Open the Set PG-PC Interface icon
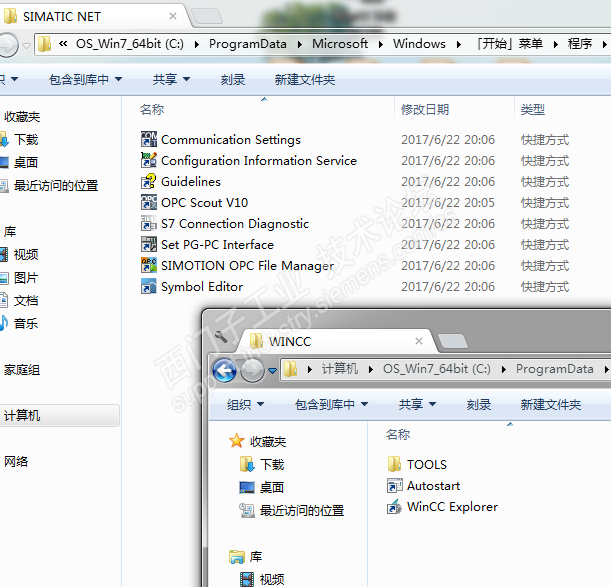Viewport: 611px width, 587px height. coord(148,244)
